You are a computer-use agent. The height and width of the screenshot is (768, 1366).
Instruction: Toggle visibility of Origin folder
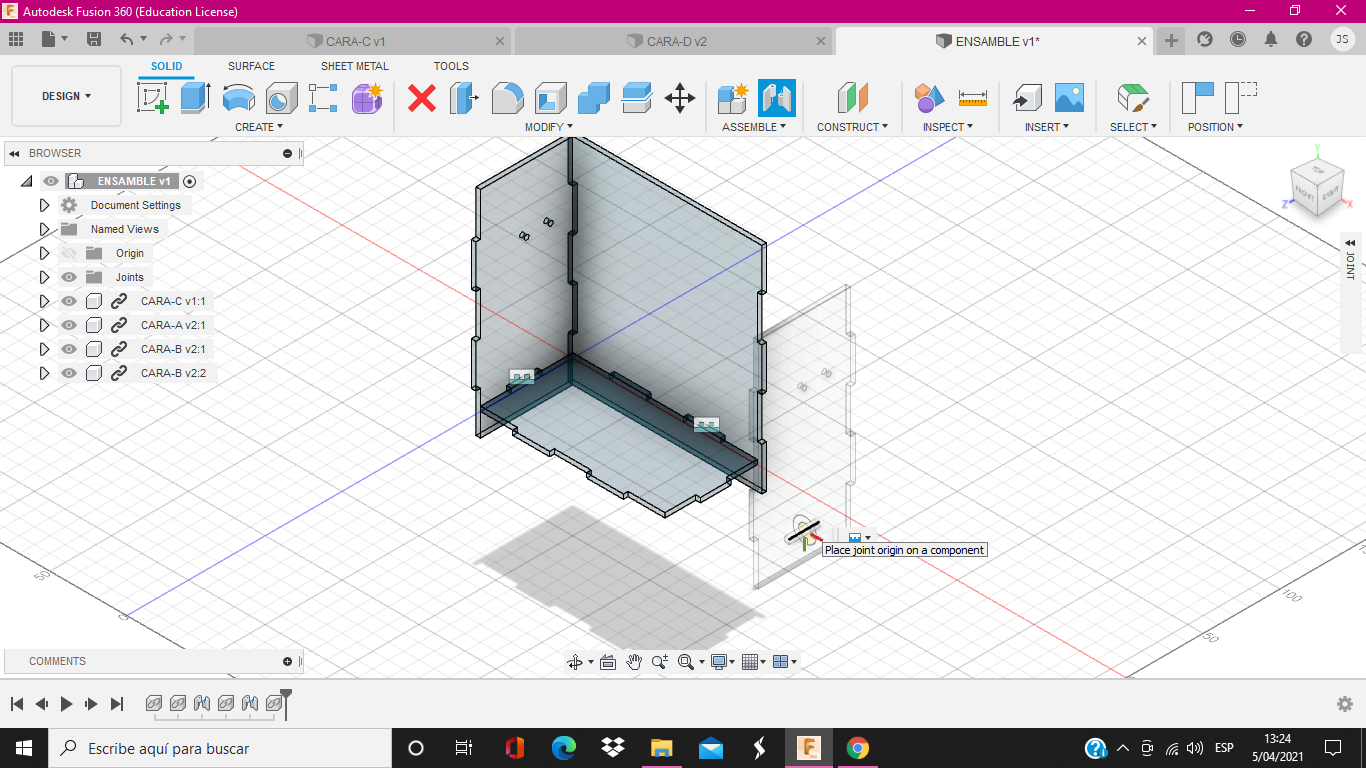[x=69, y=253]
